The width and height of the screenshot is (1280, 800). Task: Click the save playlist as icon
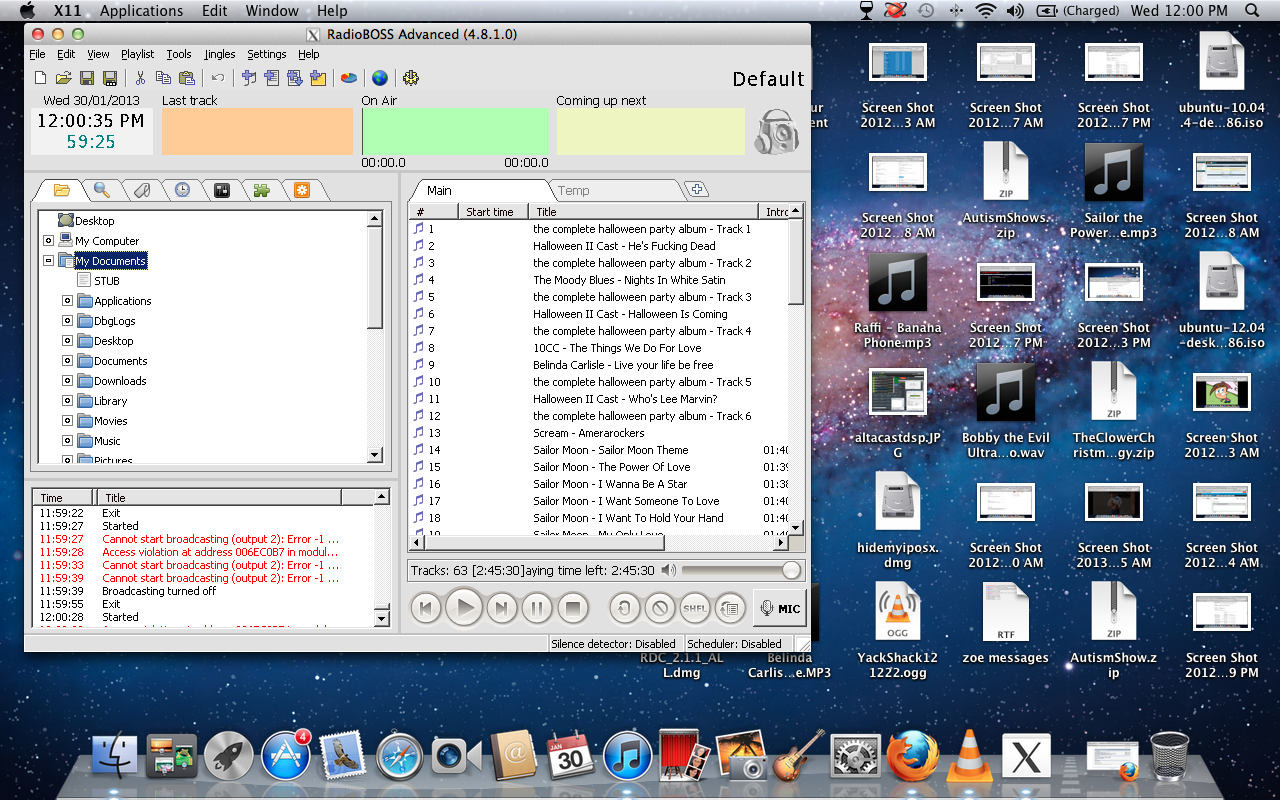pos(110,78)
